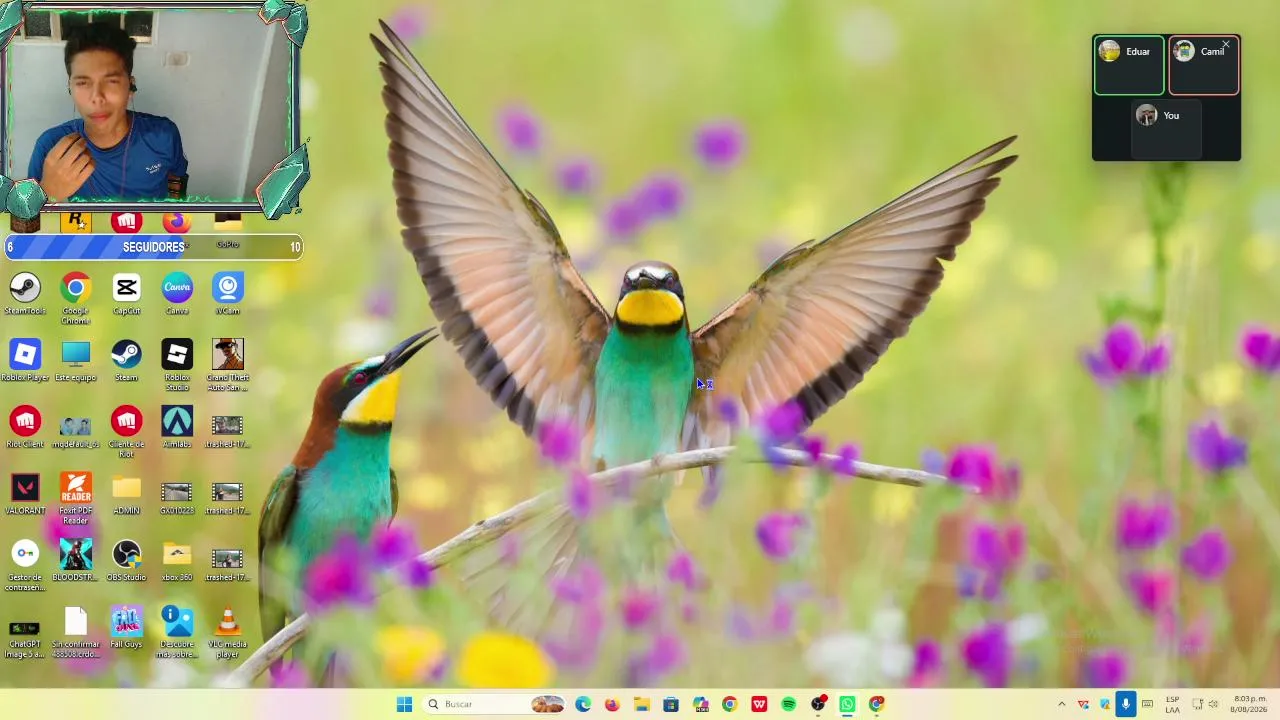Open the network status tray icon
The width and height of the screenshot is (1280, 720).
[1197, 704]
